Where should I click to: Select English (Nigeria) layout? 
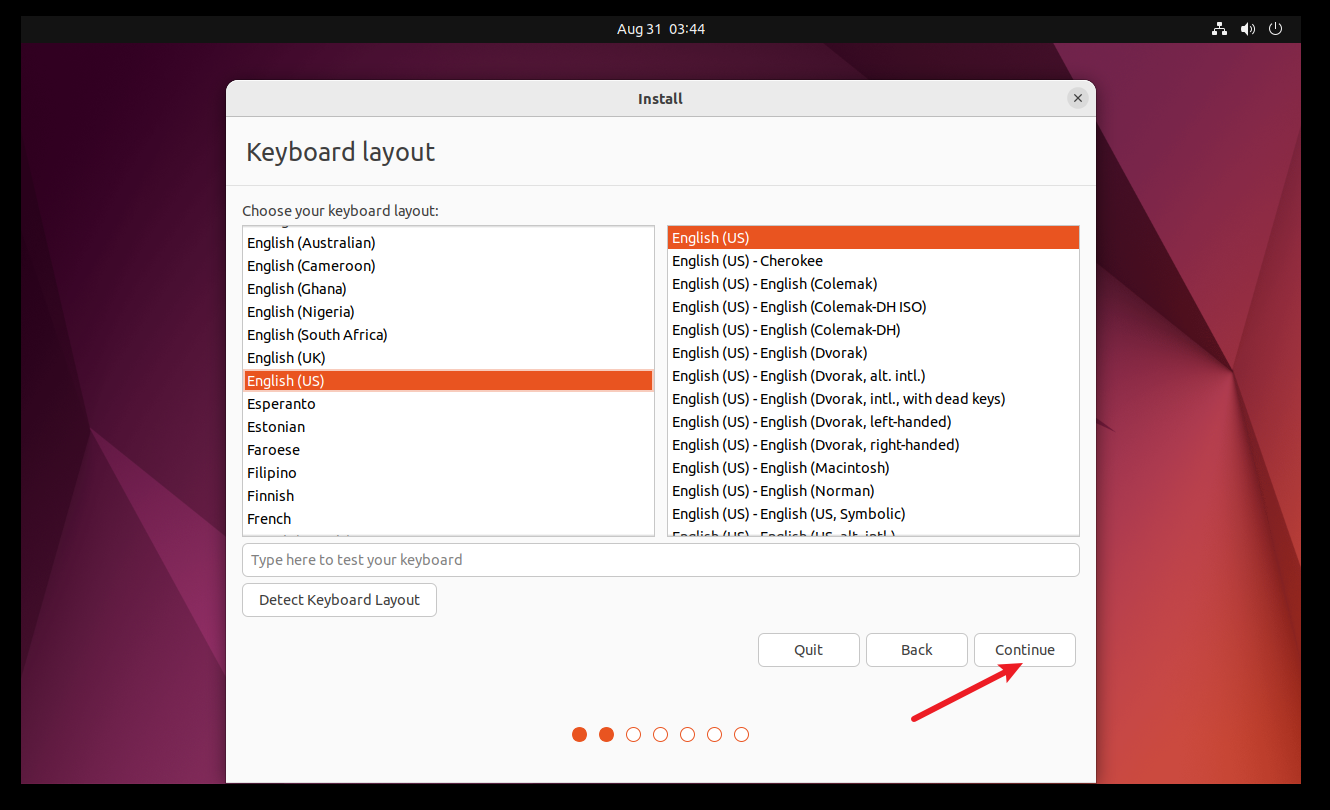point(448,312)
